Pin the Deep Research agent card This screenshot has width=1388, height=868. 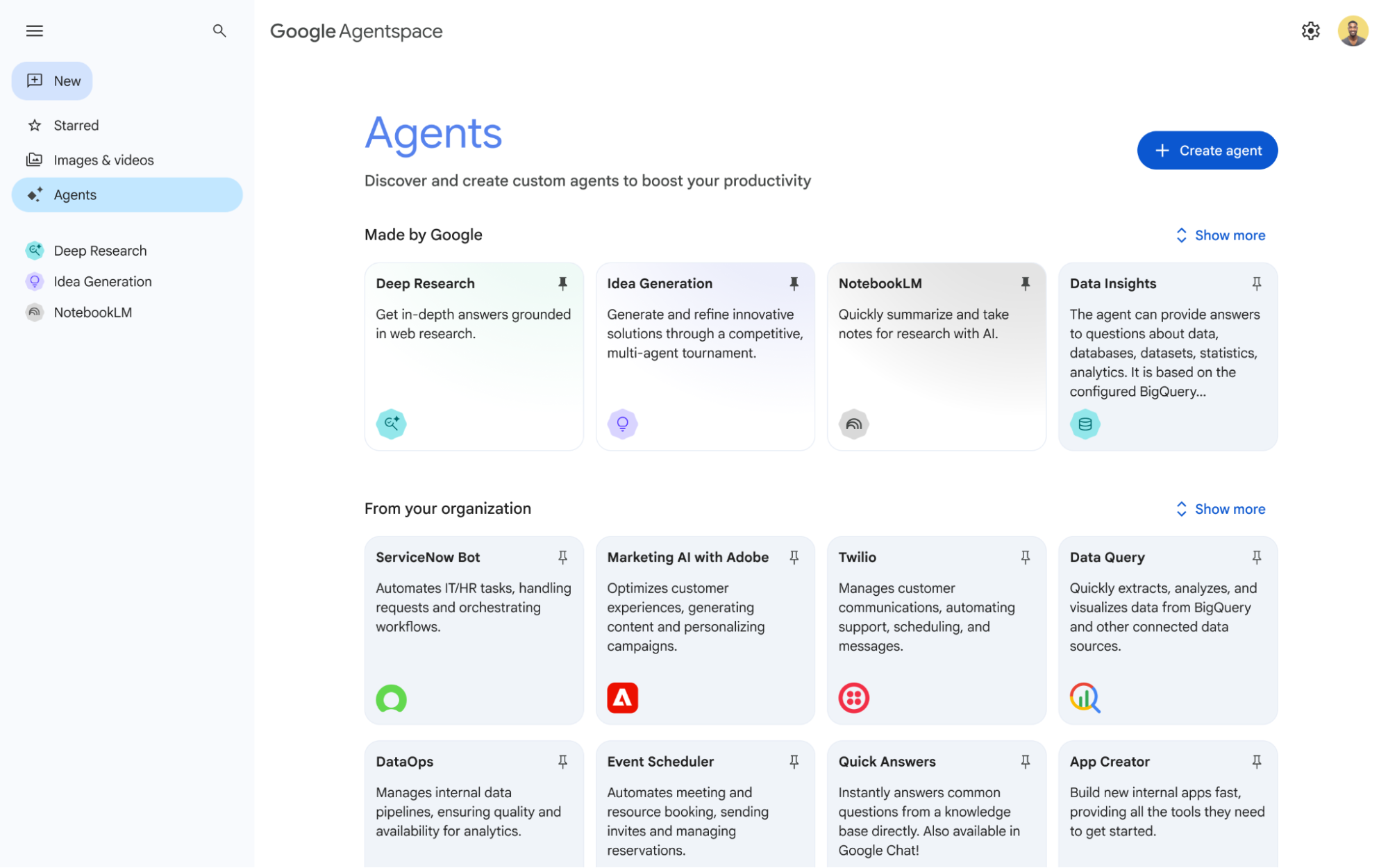pos(562,283)
